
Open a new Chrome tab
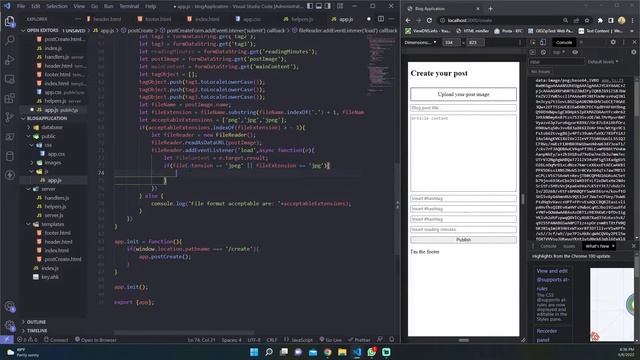[x=491, y=9]
